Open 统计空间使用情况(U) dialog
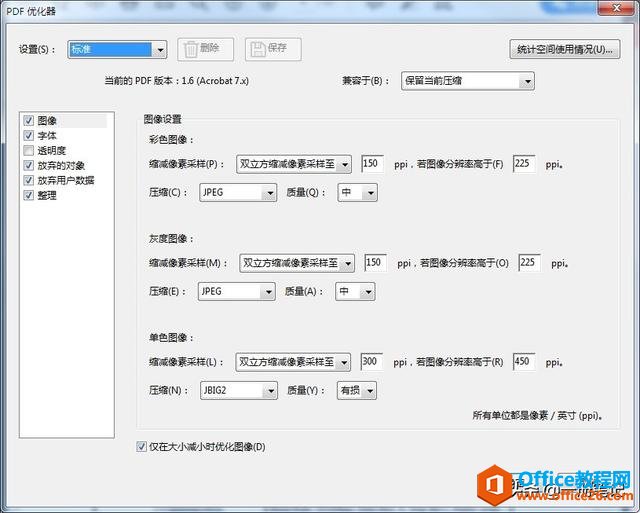 tap(564, 49)
